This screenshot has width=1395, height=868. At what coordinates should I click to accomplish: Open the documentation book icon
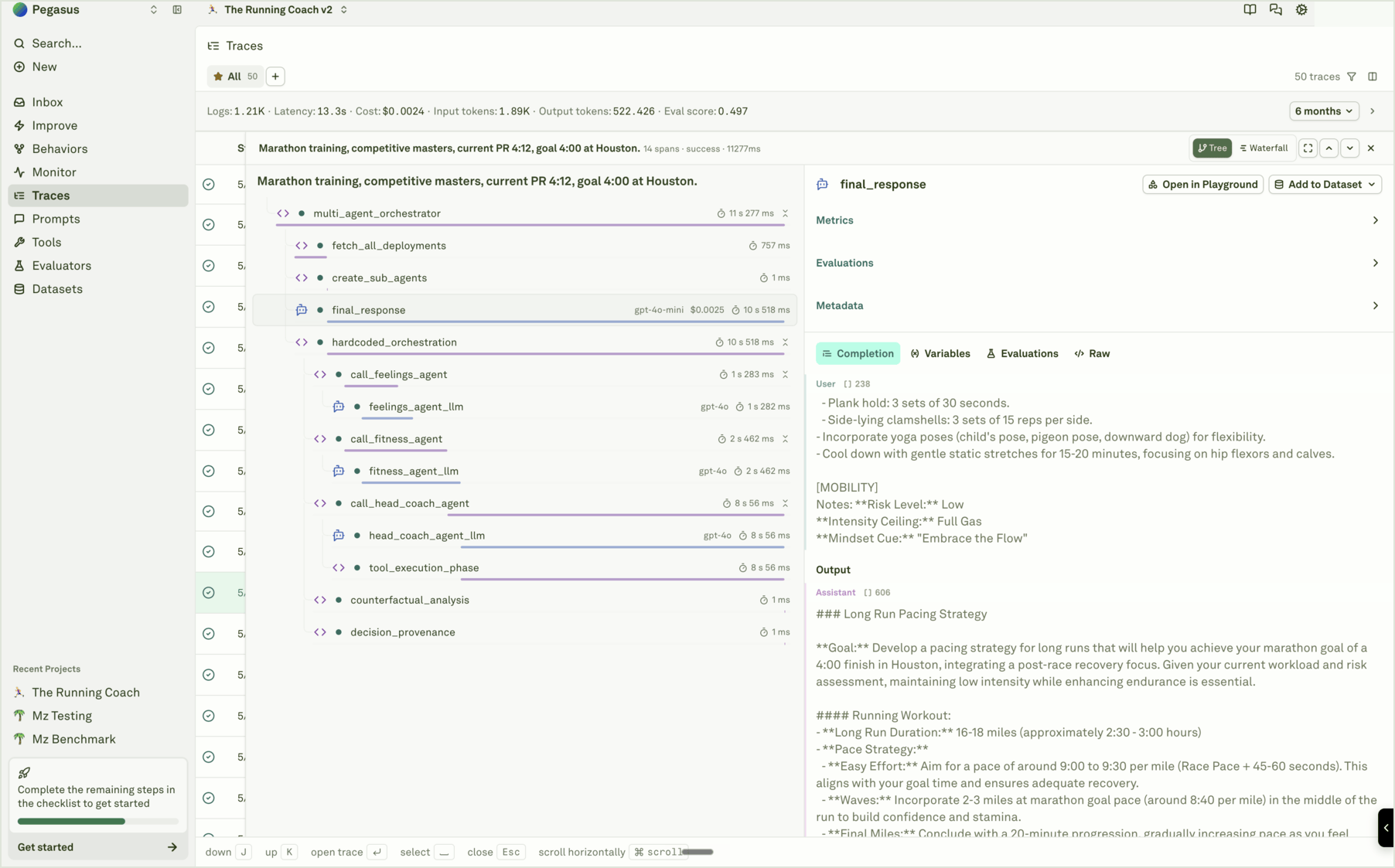pyautogui.click(x=1250, y=10)
